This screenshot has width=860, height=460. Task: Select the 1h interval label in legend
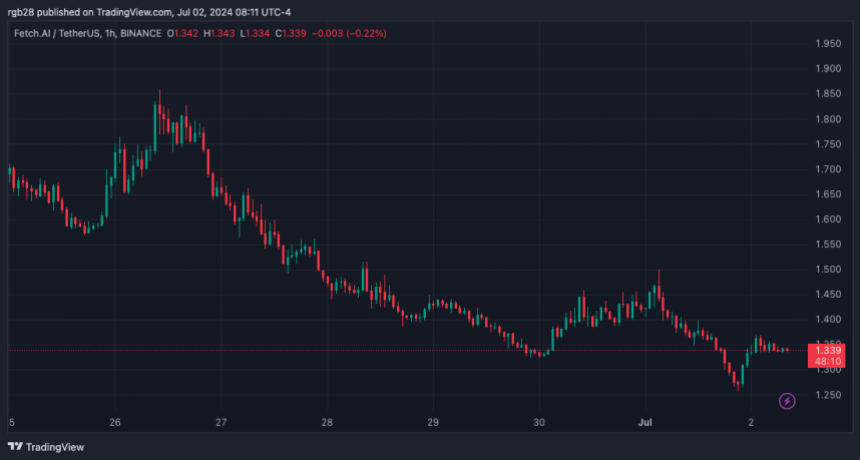[115, 34]
